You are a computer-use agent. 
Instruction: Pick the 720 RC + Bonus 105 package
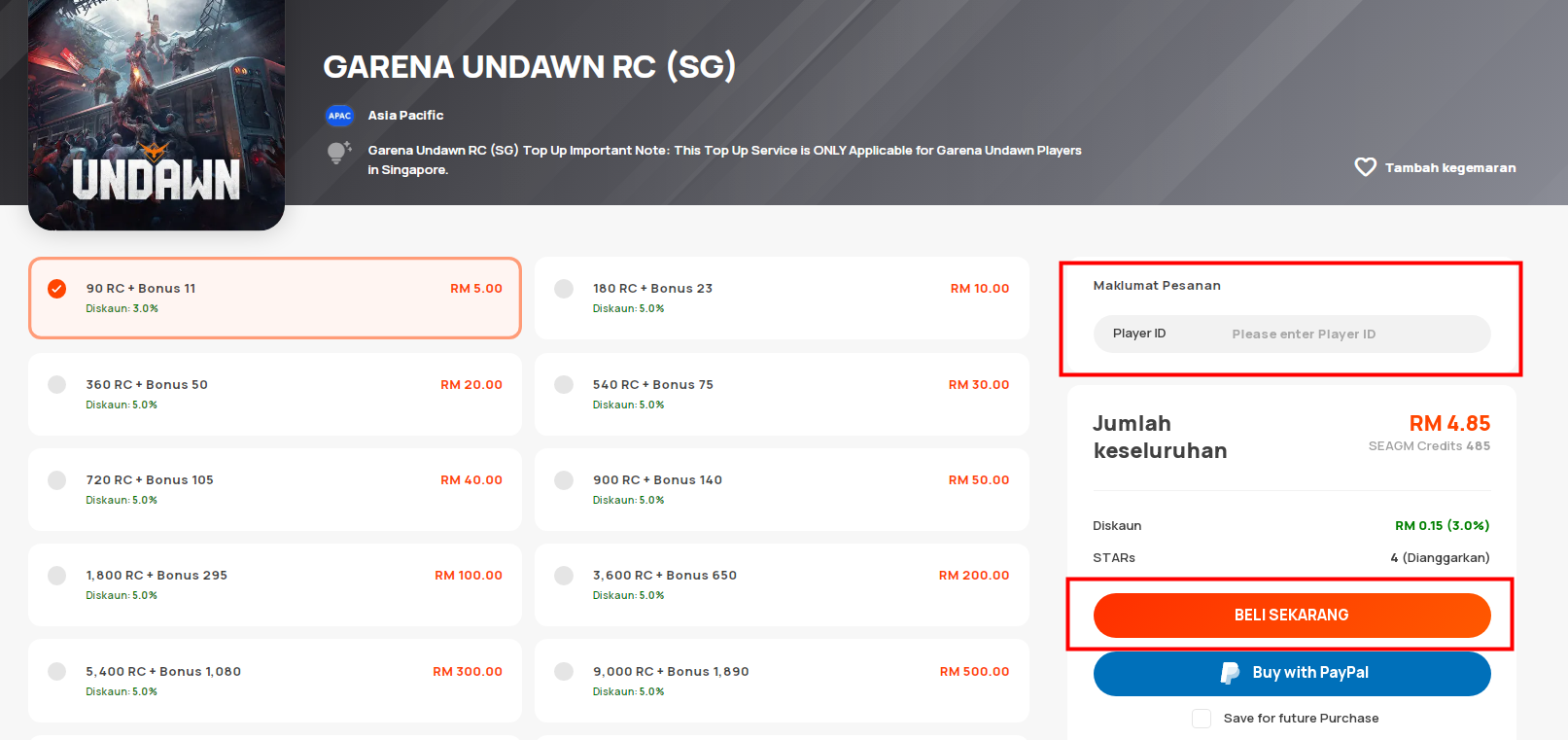coord(275,489)
